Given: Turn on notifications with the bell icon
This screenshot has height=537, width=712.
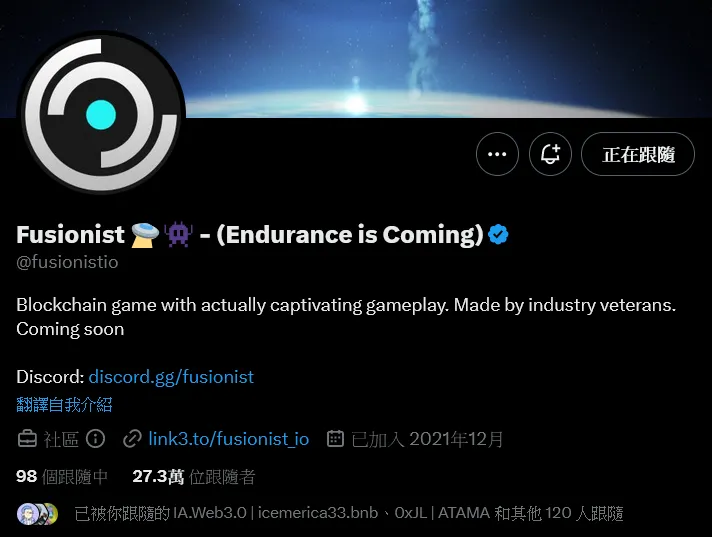Looking at the screenshot, I should (550, 154).
